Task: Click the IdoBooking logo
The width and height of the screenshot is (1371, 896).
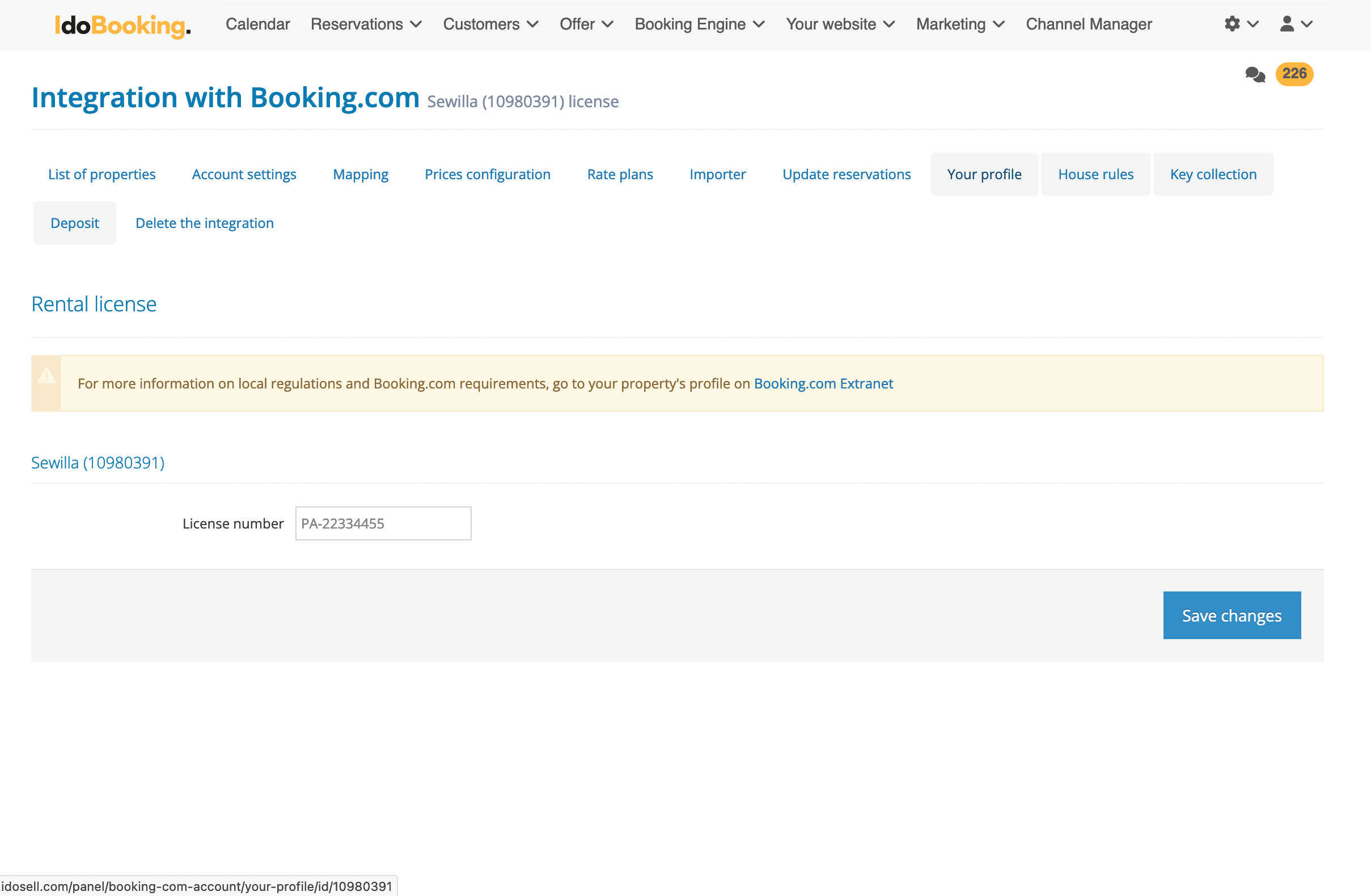Action: click(x=122, y=26)
